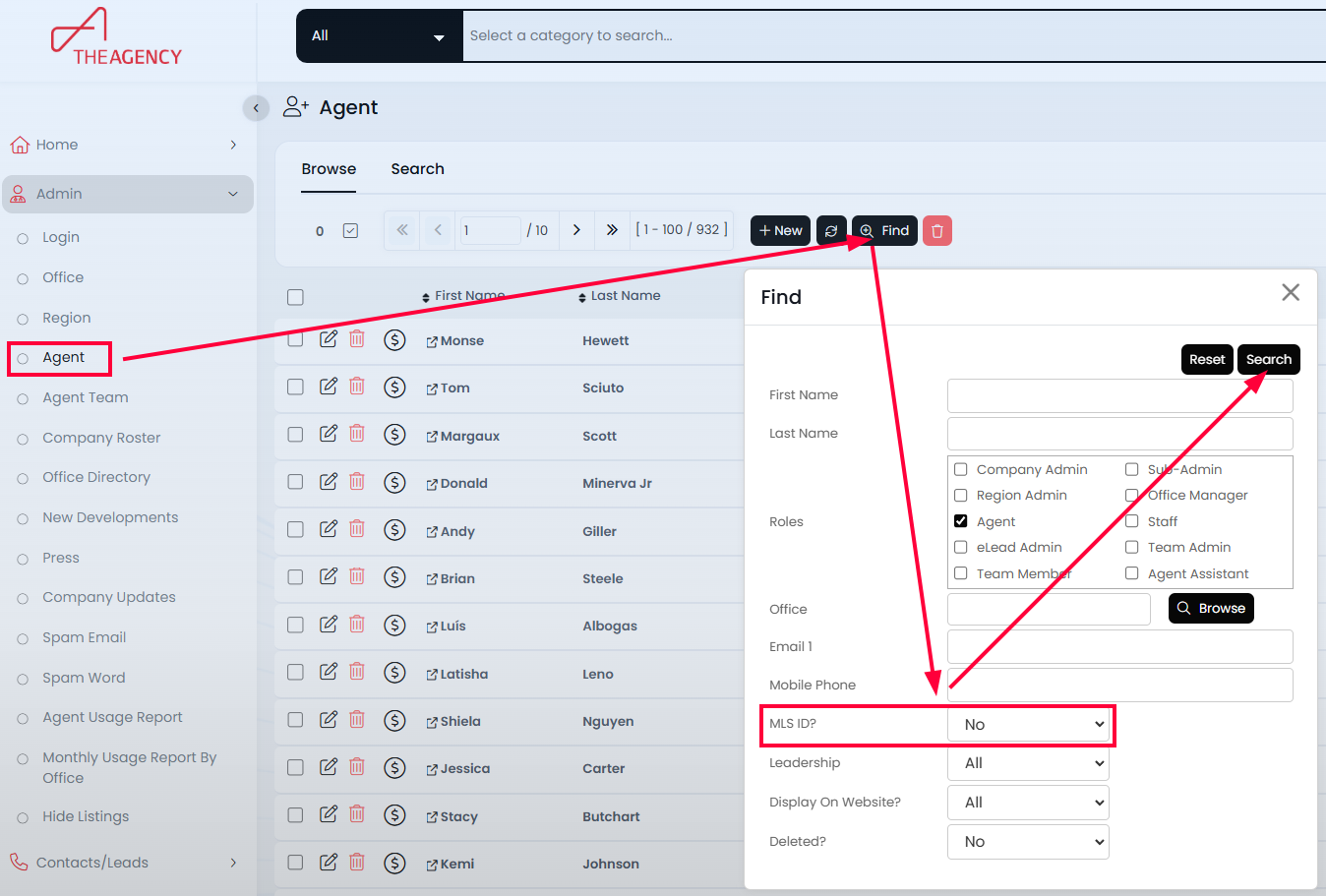Click the red delete button in toolbar
The height and width of the screenshot is (896, 1326).
point(937,231)
